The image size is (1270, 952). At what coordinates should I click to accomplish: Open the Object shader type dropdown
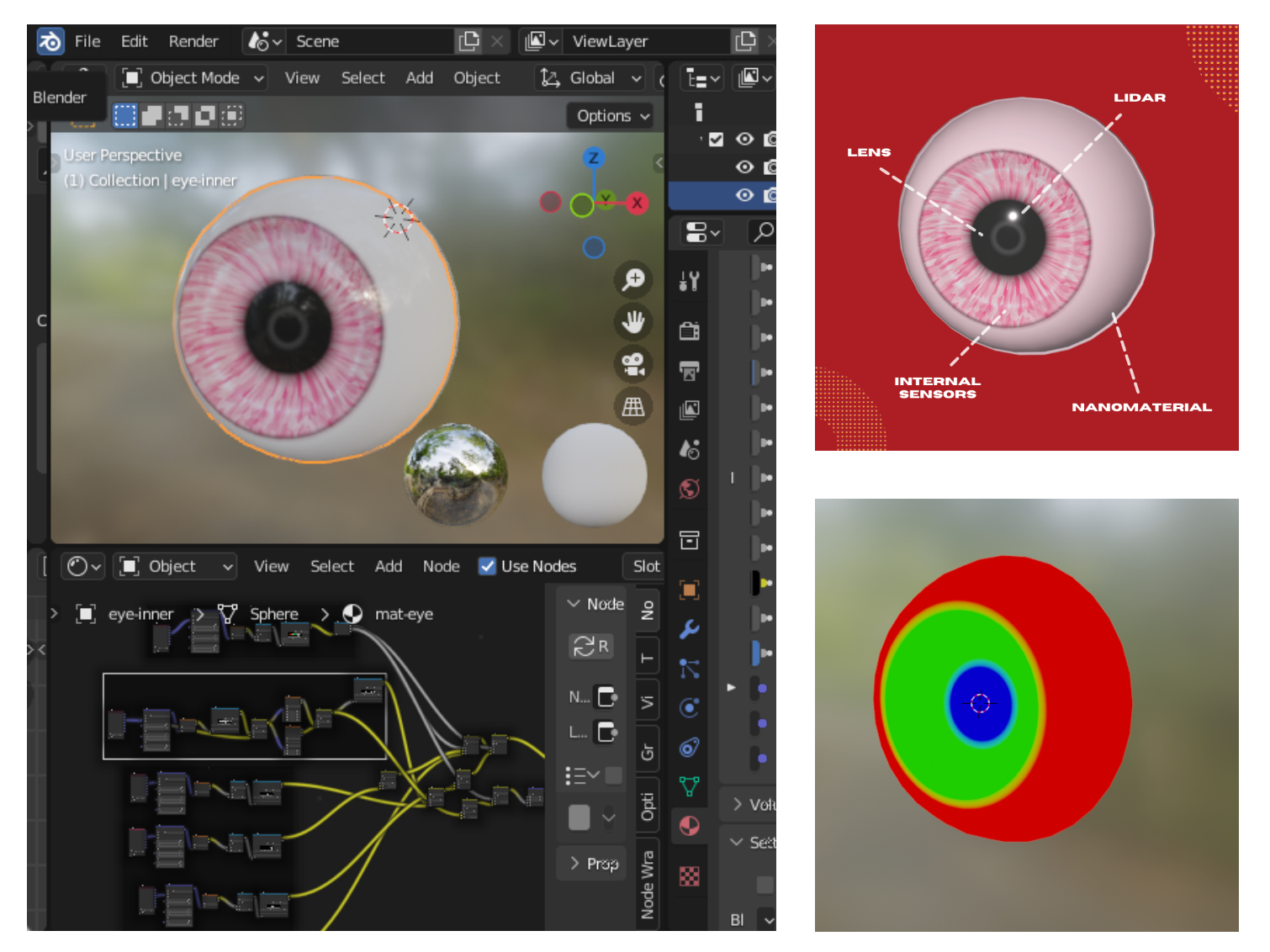coord(176,567)
